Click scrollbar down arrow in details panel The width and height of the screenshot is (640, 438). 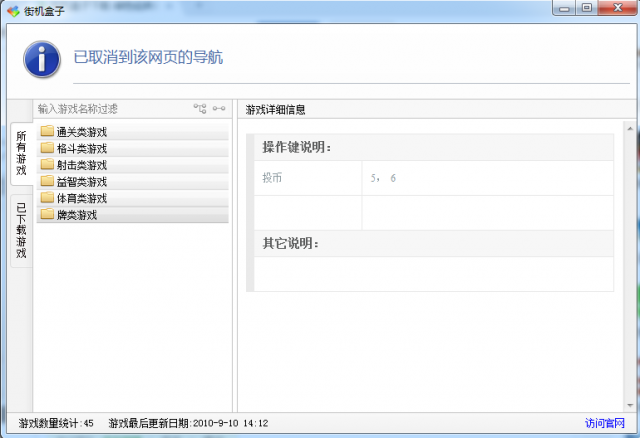[x=630, y=405]
